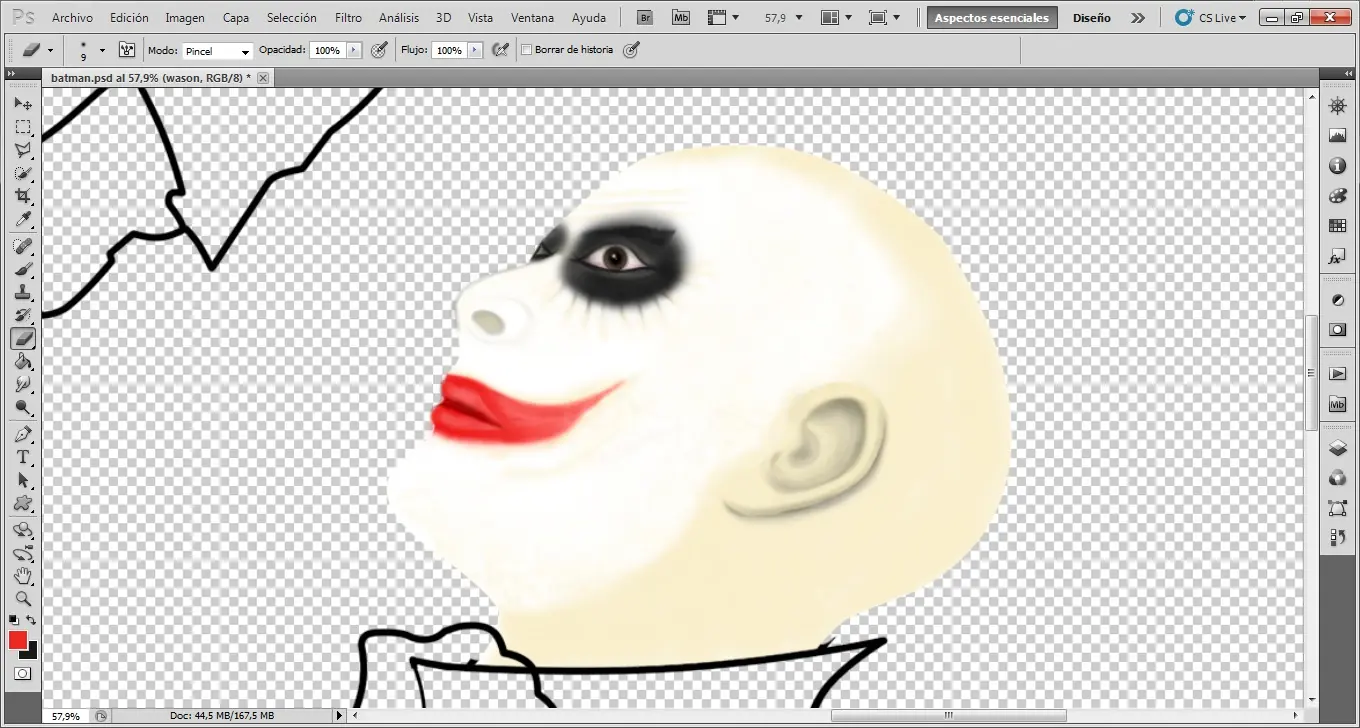Open the Flujo value dropdown arrow

click(475, 49)
